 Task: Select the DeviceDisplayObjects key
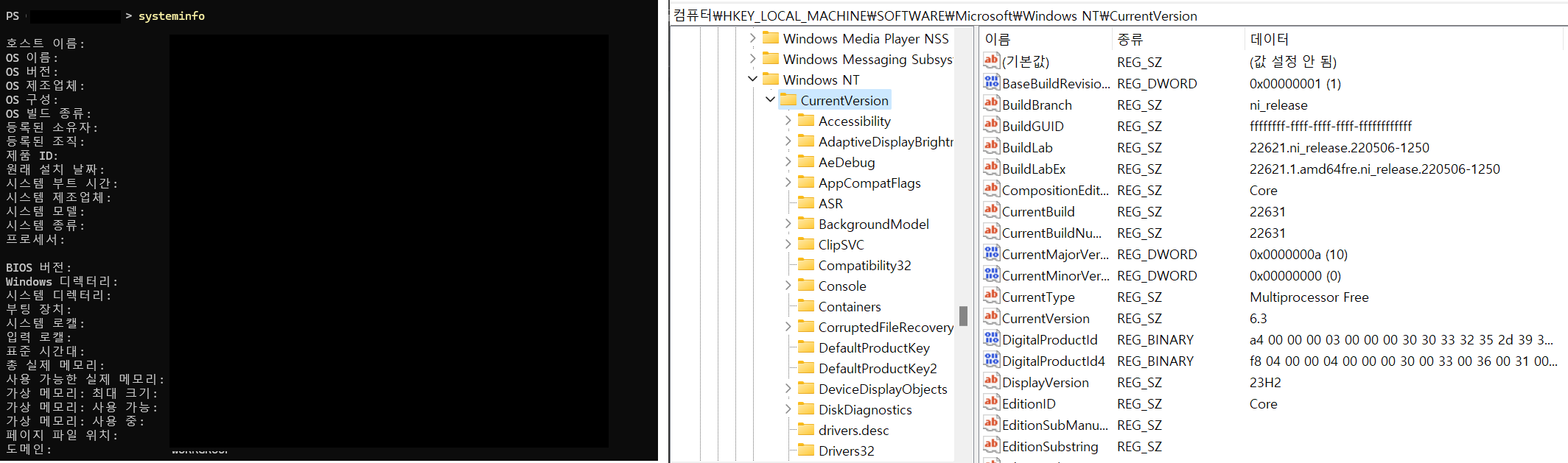(x=883, y=389)
